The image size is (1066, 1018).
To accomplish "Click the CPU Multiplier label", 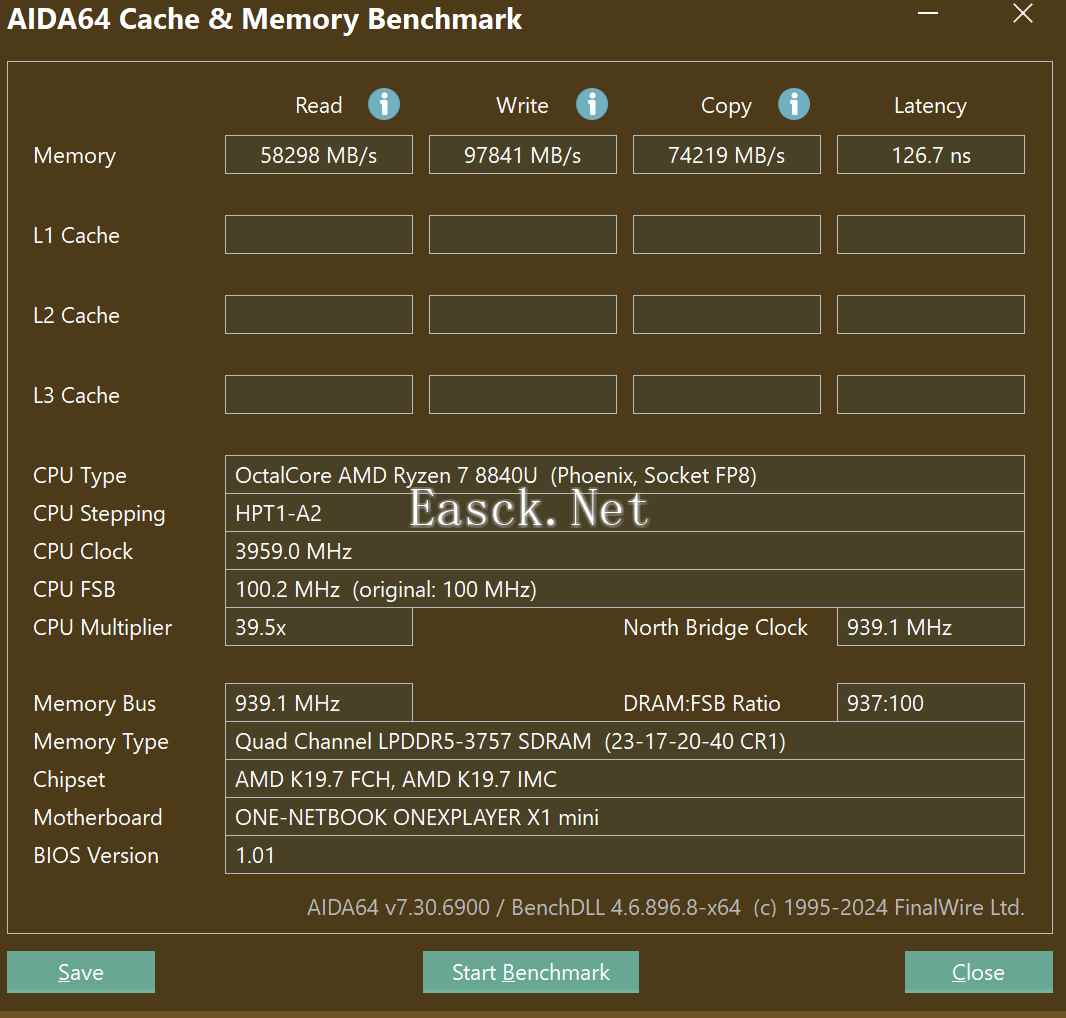I will tap(103, 628).
